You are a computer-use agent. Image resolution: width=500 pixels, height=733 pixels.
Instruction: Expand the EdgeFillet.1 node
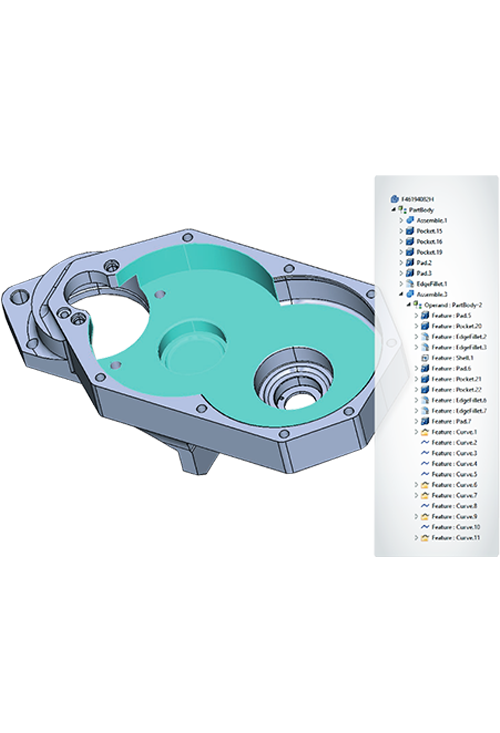401,284
